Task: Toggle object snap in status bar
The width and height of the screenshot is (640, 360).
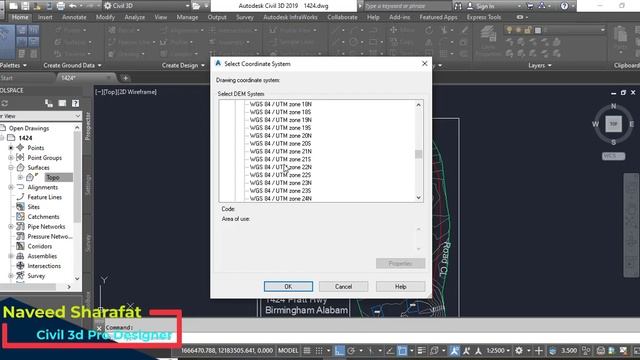Action: pyautogui.click(x=402, y=351)
